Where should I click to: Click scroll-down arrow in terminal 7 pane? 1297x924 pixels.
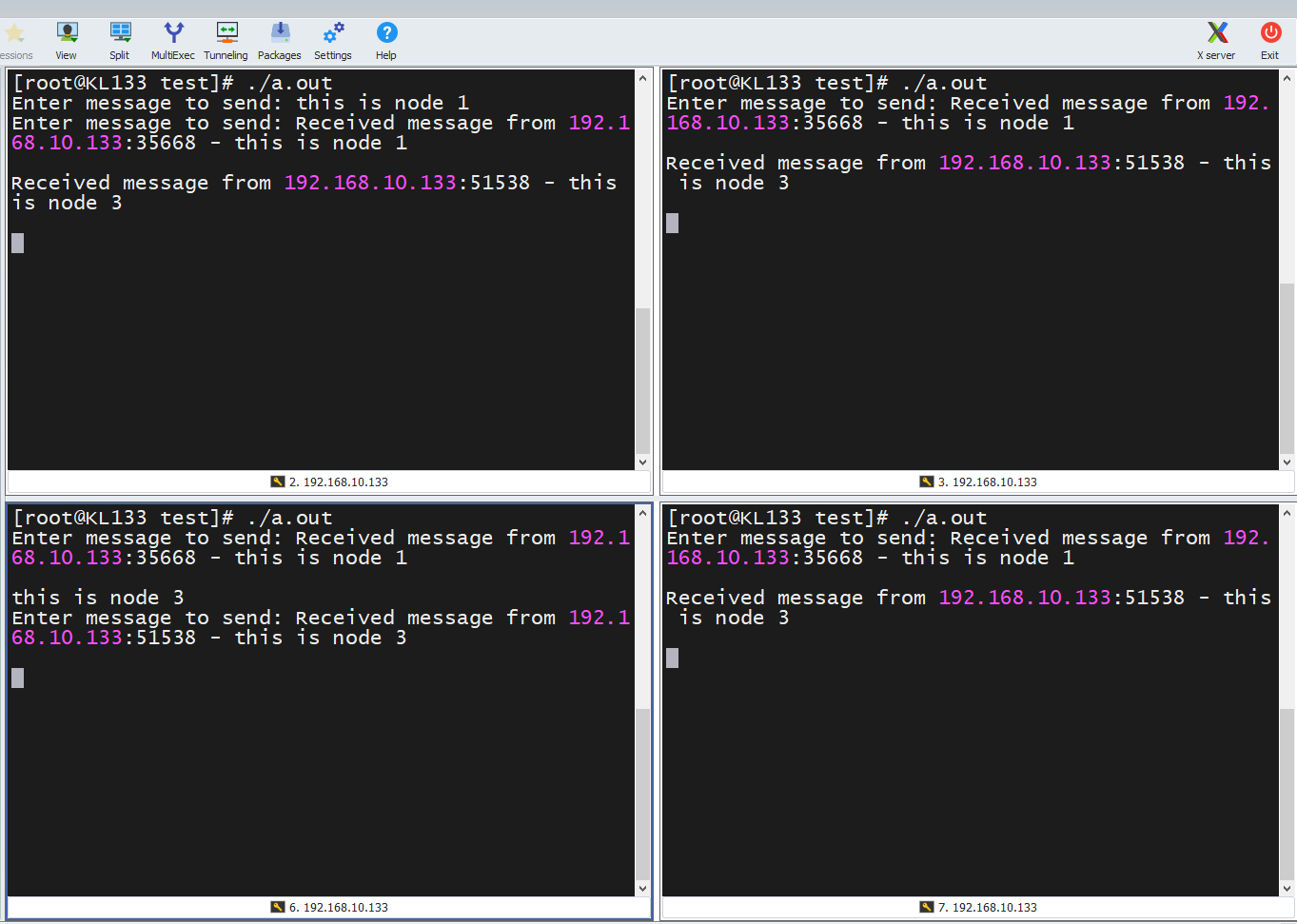tap(1287, 888)
